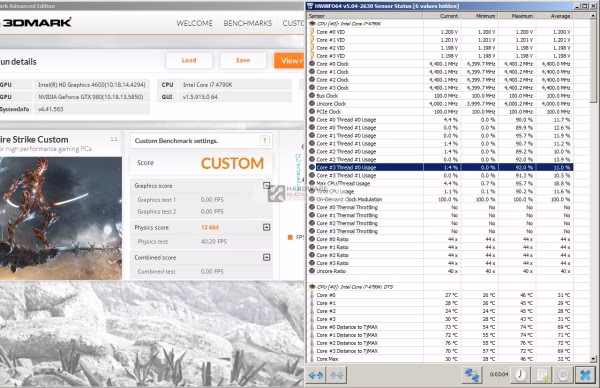
Task: Open sensor settings gear icon
Action: pyautogui.click(x=563, y=375)
